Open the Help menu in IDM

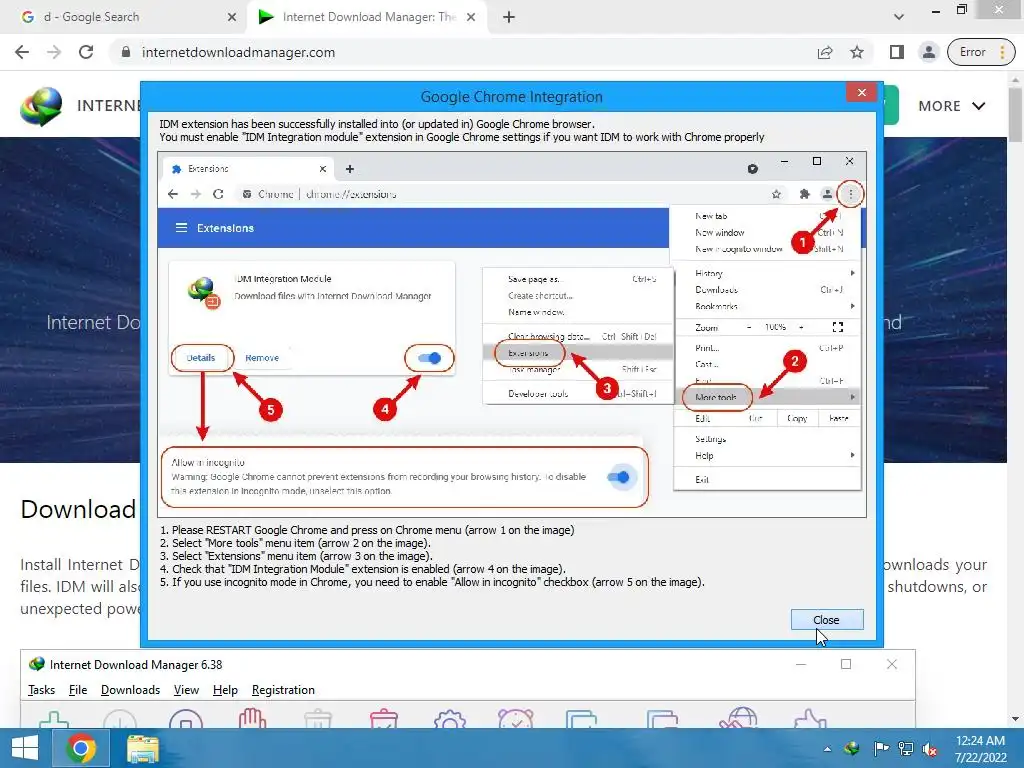[225, 690]
